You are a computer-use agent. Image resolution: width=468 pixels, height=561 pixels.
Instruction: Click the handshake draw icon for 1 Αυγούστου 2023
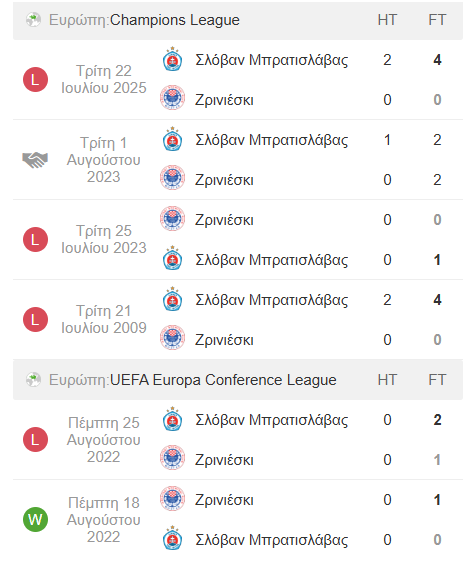coord(35,160)
